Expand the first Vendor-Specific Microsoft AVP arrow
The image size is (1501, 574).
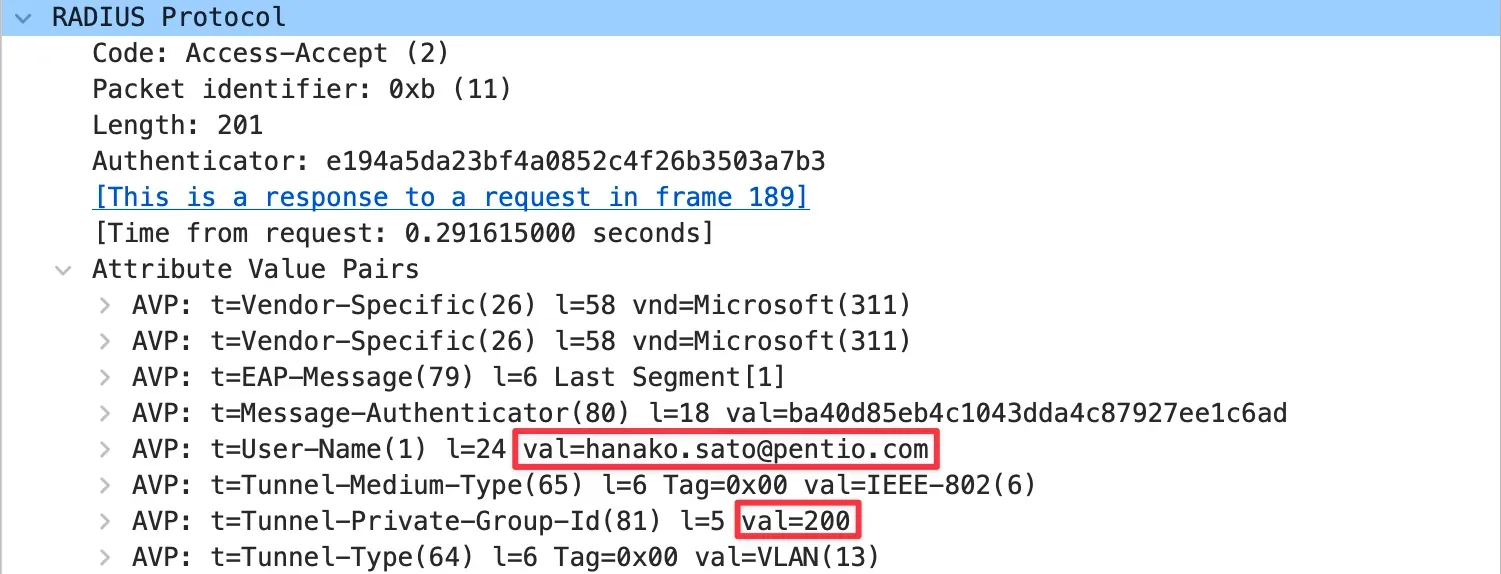[x=104, y=305]
